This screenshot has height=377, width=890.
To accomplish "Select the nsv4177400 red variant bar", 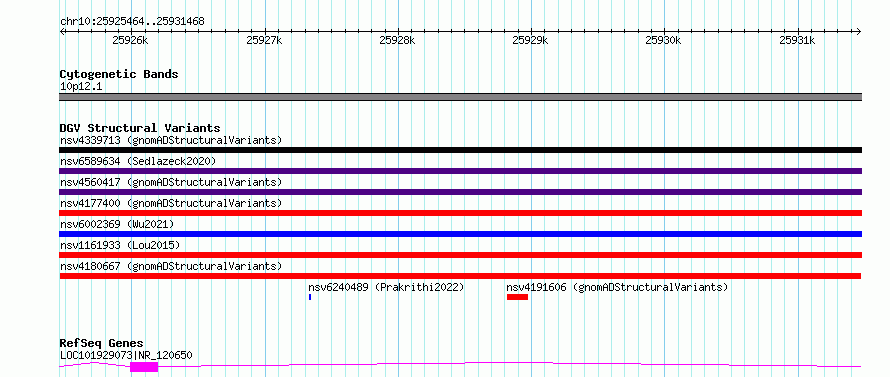I will click(460, 213).
